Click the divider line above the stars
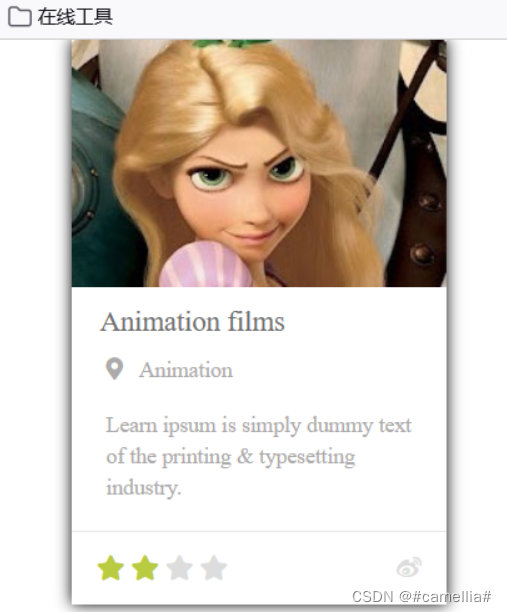 coord(259,531)
